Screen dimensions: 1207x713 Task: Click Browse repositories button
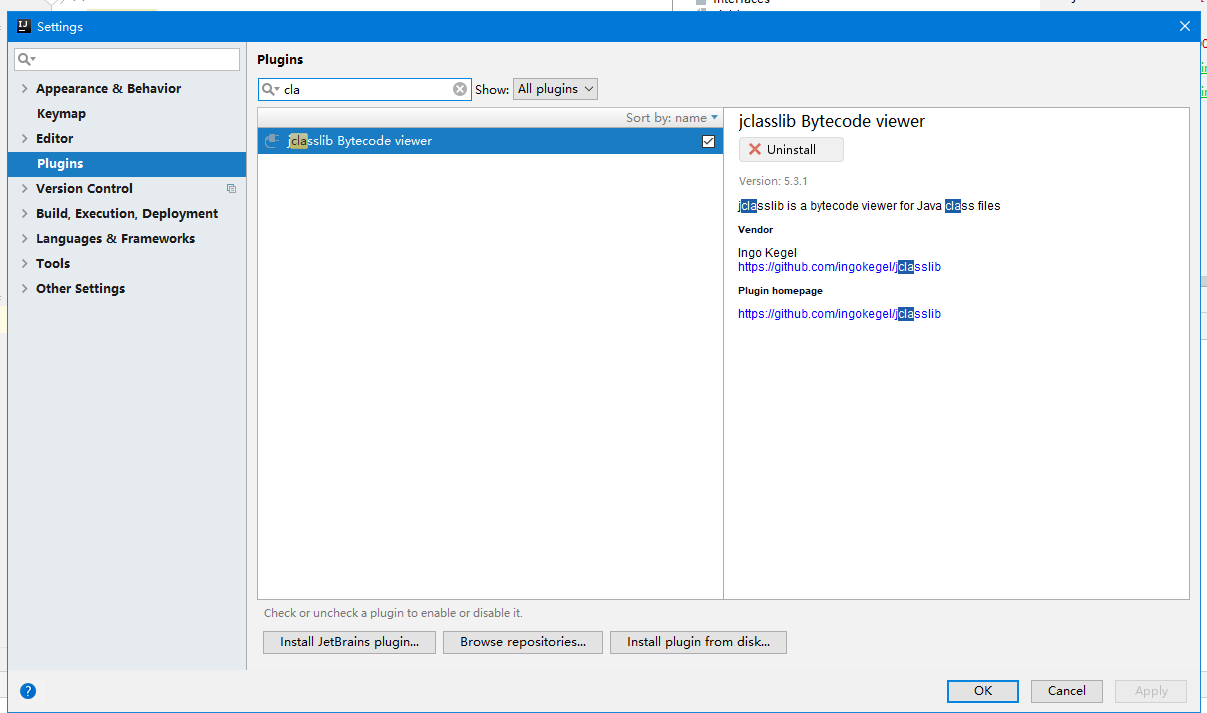523,642
